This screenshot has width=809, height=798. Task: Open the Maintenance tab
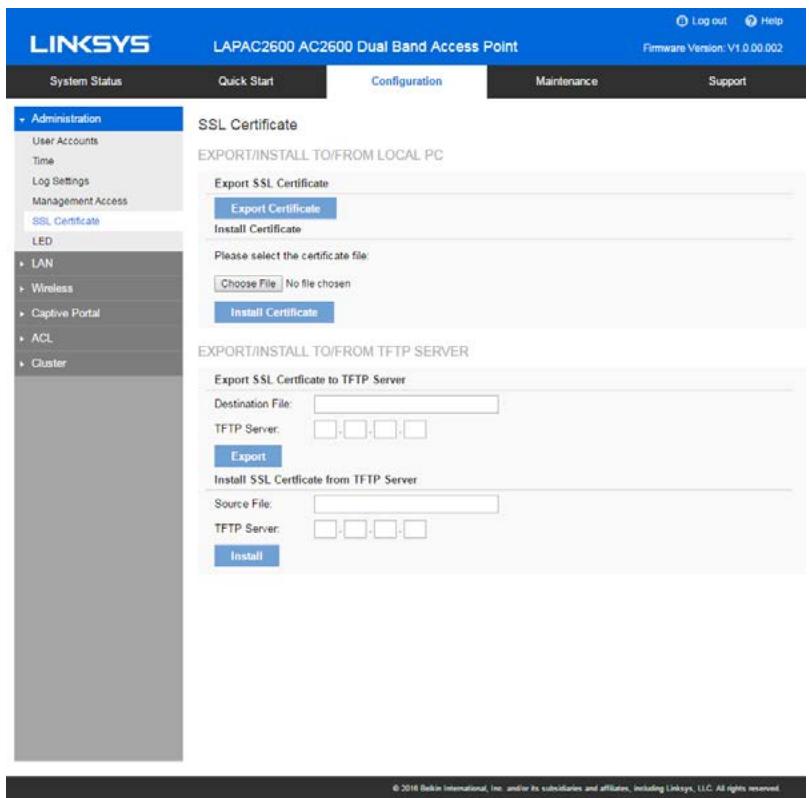567,81
